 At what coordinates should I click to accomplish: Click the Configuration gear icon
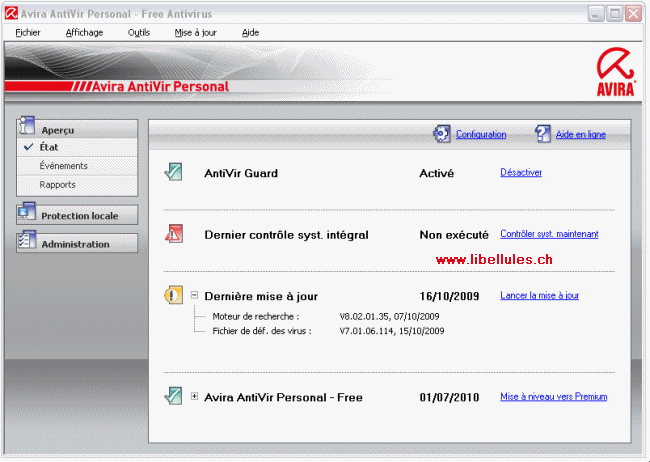tap(441, 134)
